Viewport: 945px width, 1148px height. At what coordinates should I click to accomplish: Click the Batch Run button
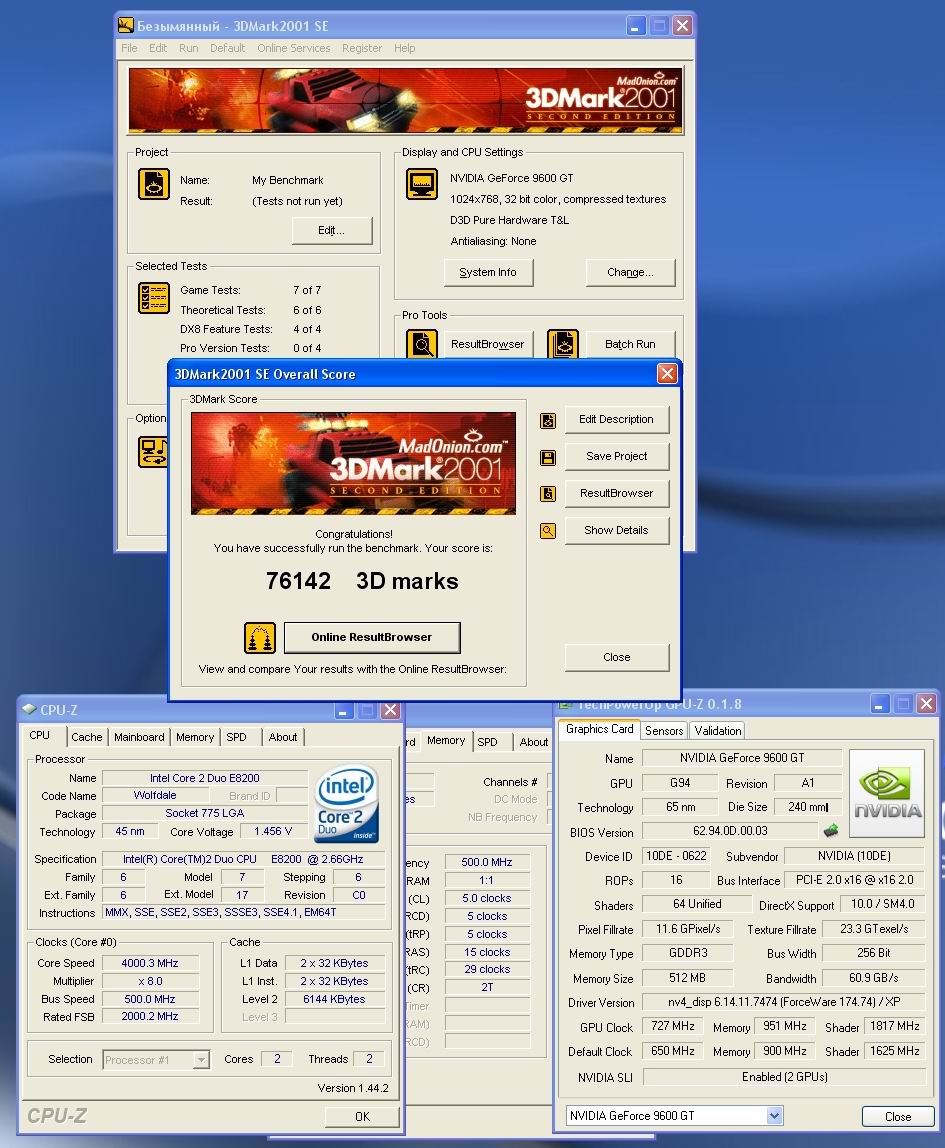630,344
